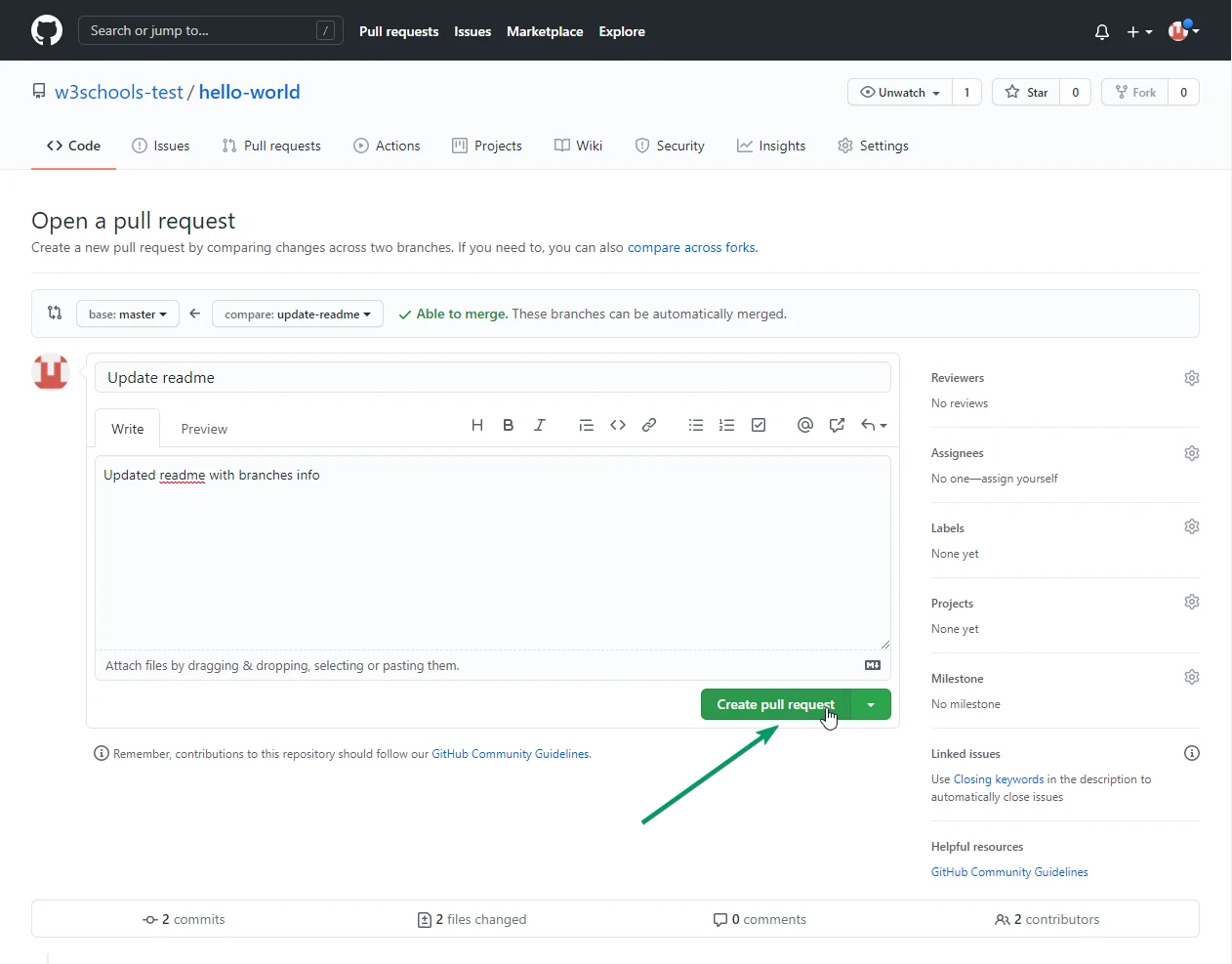1232x964 pixels.
Task: Star the hello-world repository
Action: click(1026, 92)
